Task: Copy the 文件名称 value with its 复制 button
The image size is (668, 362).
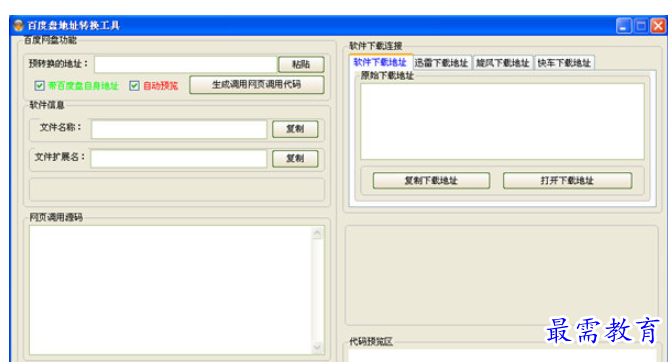Action: (295, 129)
